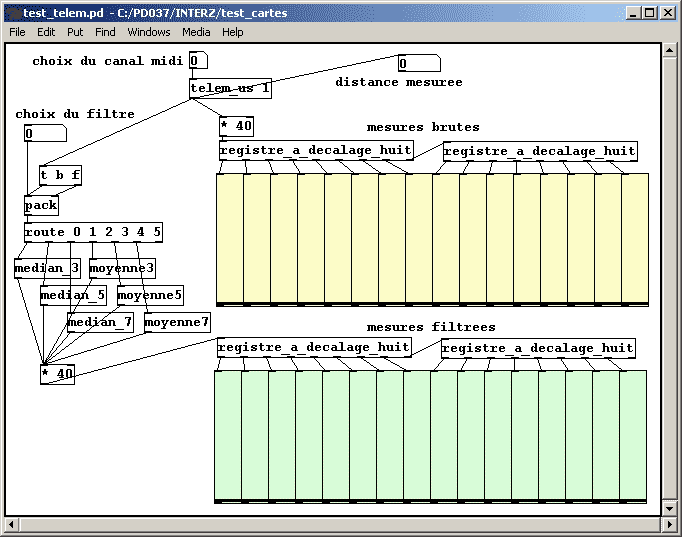Screen dimensions: 682x537
Task: Select the telem_us 1 object box
Action: point(230,89)
